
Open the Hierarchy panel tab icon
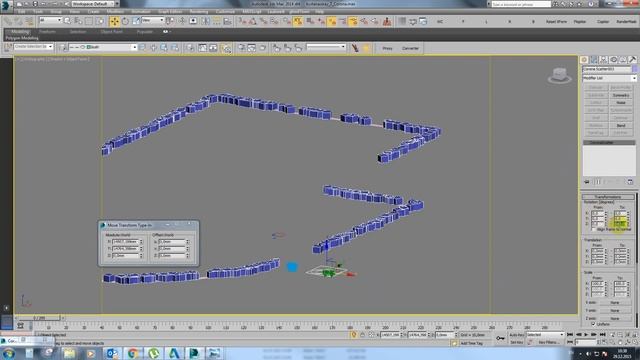[x=604, y=60]
